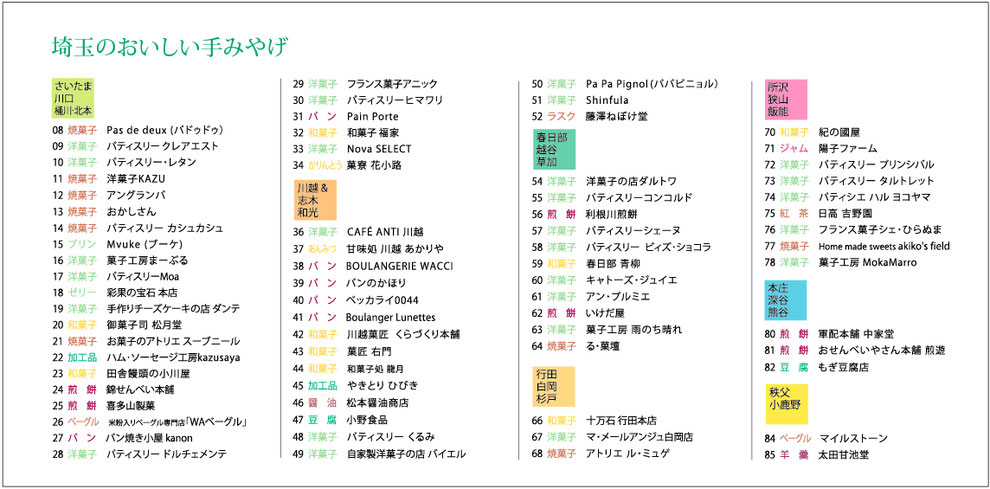
Task: Click entry 80 軍配本舗 中家堂
Action: pos(829,334)
